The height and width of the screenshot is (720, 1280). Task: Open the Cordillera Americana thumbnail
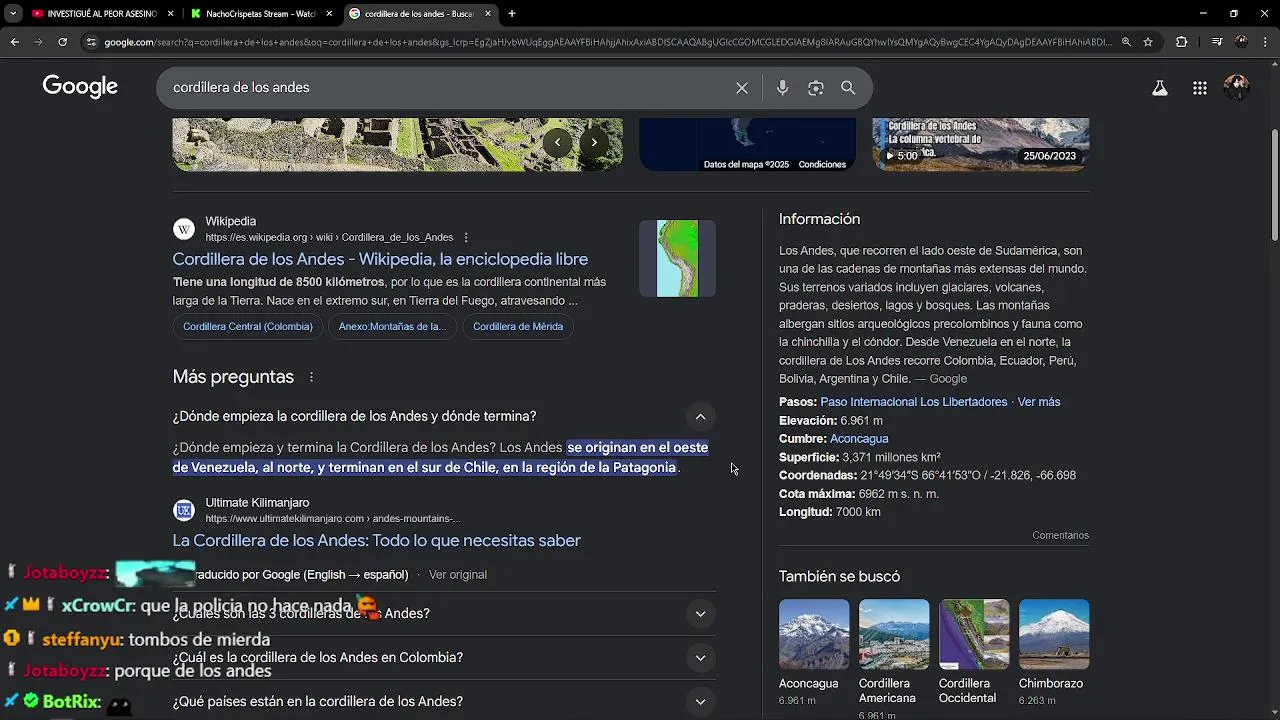pos(894,634)
